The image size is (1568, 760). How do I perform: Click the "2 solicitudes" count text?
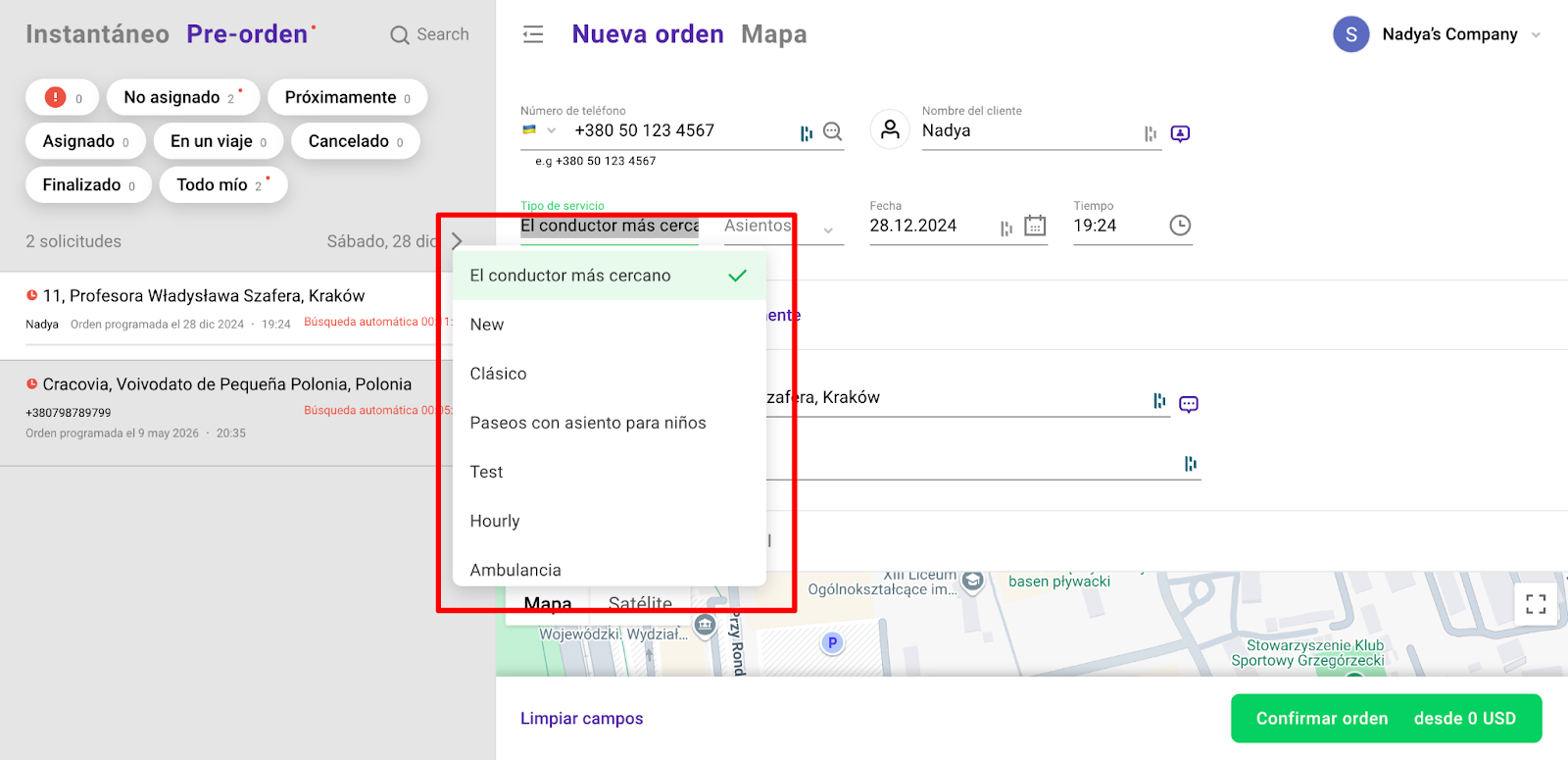click(73, 241)
